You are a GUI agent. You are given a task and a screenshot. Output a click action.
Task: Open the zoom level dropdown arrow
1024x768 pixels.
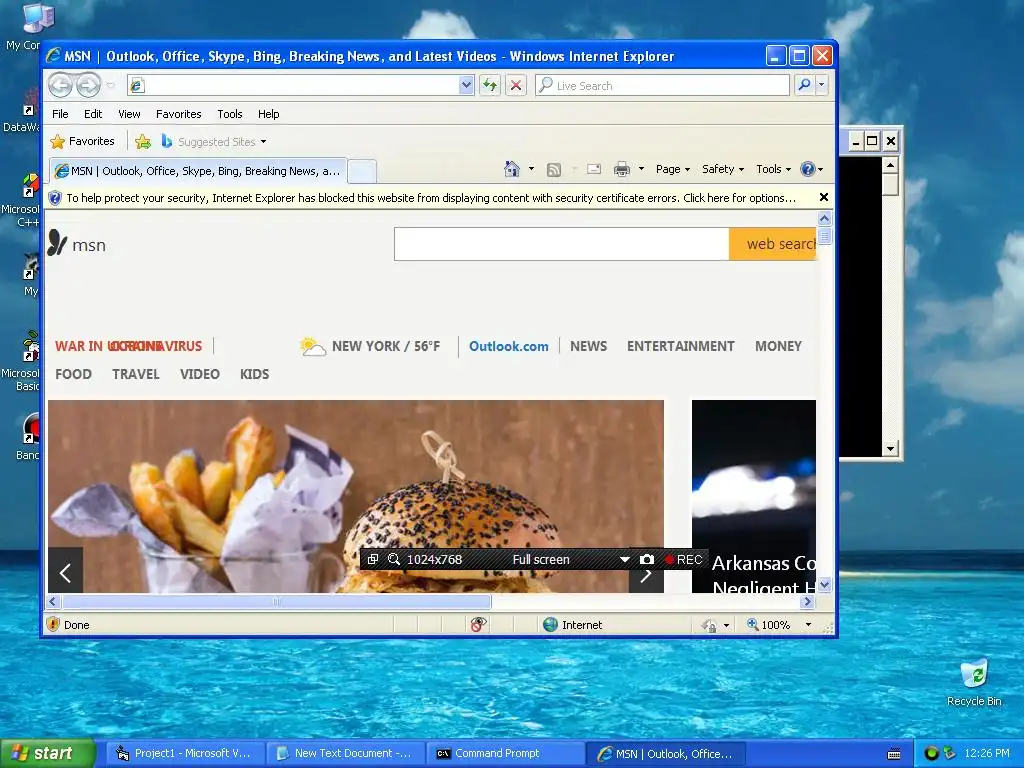click(808, 625)
